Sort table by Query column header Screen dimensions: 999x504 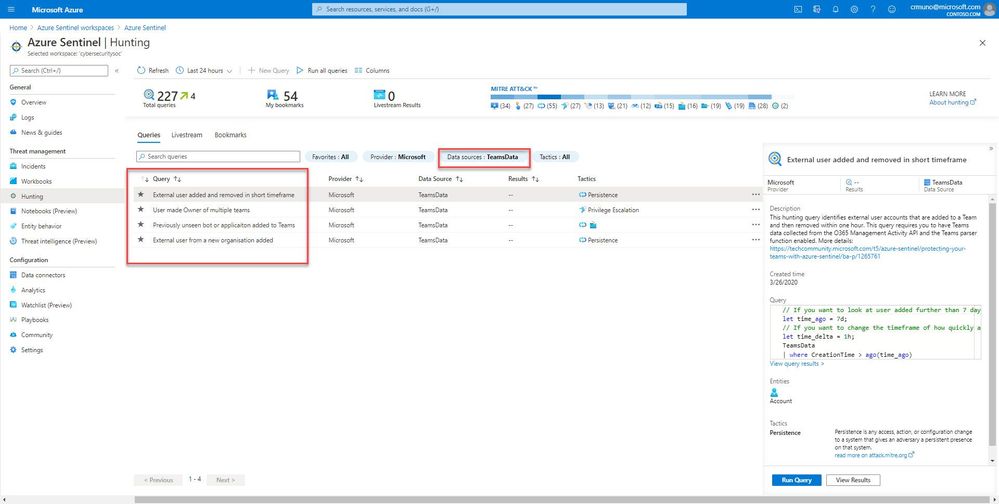167,179
